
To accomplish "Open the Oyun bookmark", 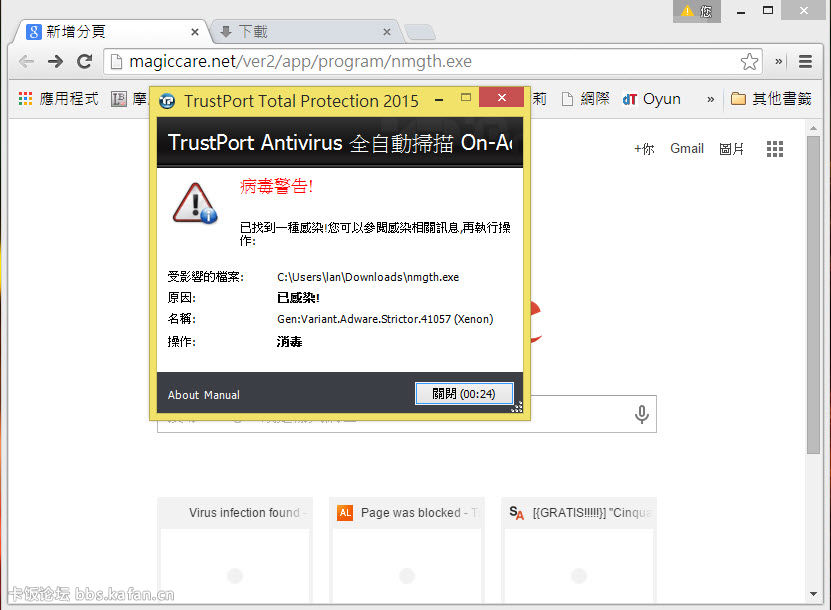I will [x=652, y=99].
